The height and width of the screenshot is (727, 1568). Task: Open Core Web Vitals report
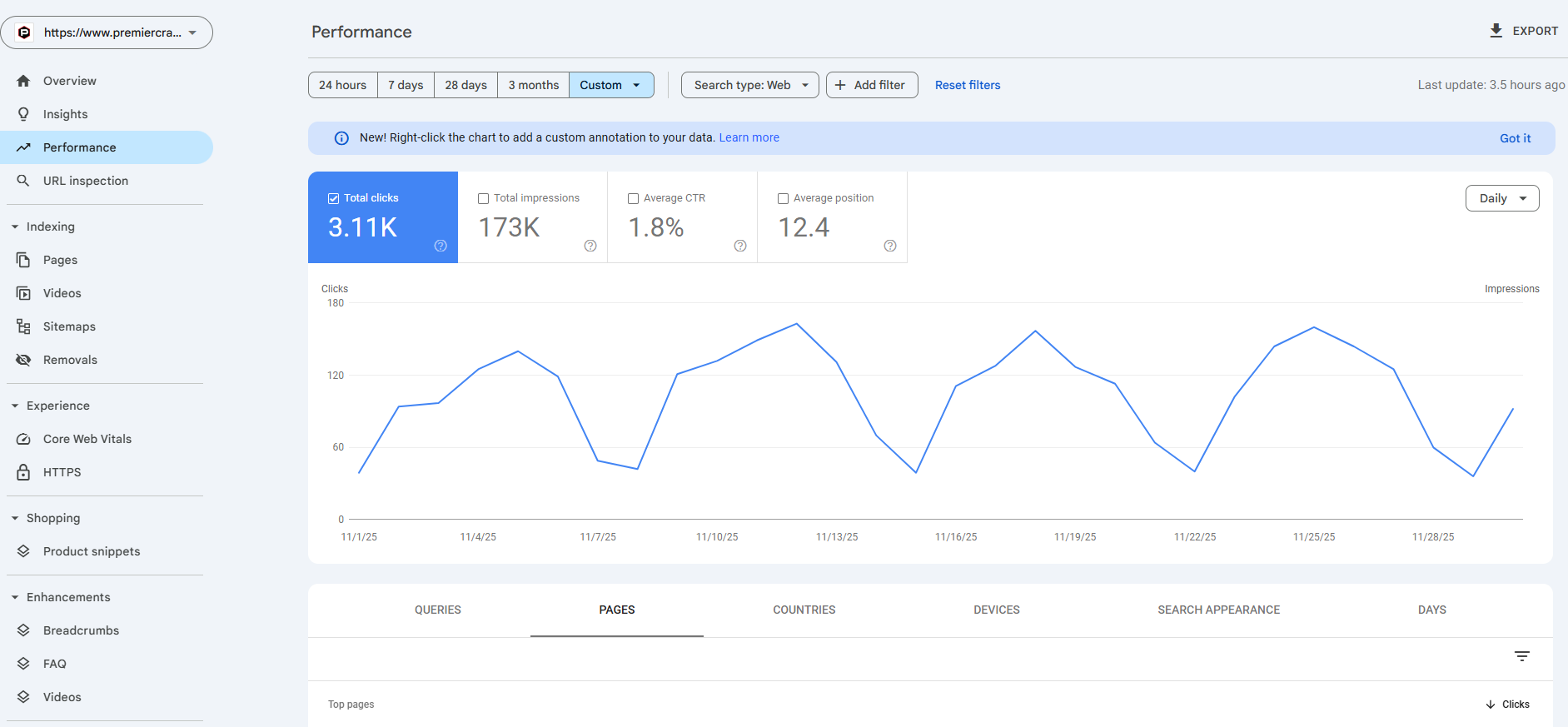click(x=87, y=439)
